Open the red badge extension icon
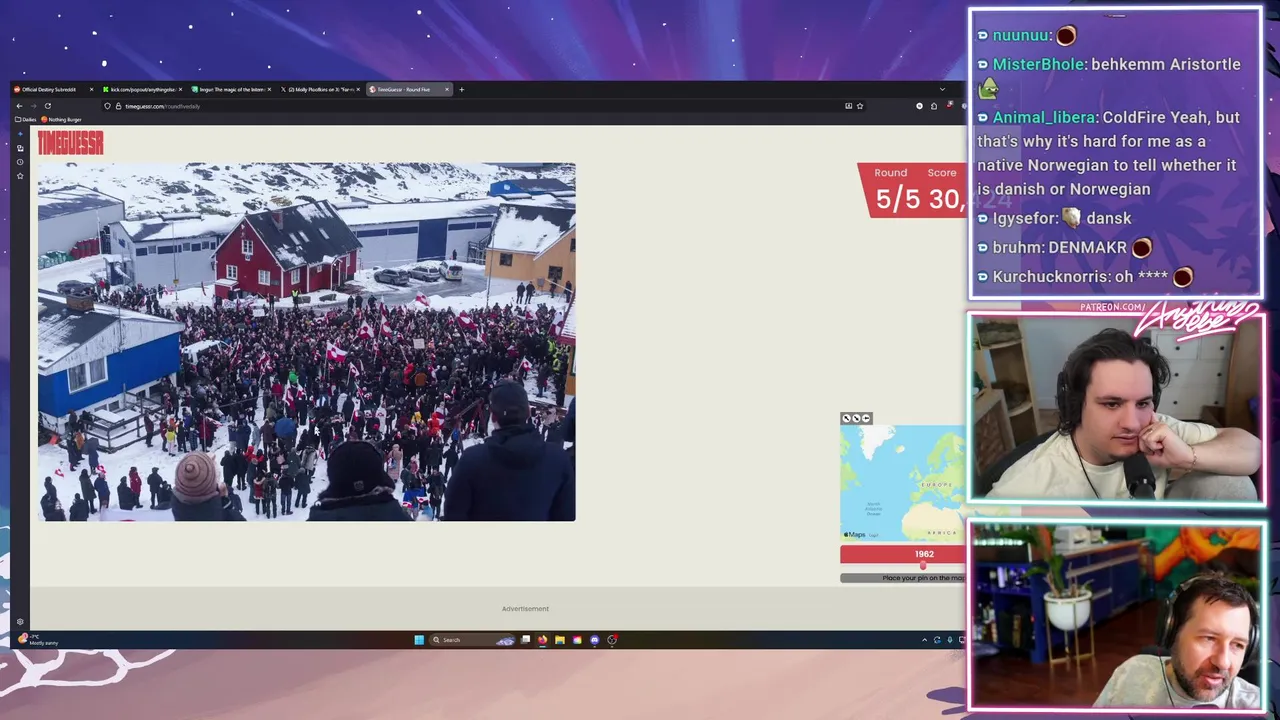 pyautogui.click(x=949, y=105)
